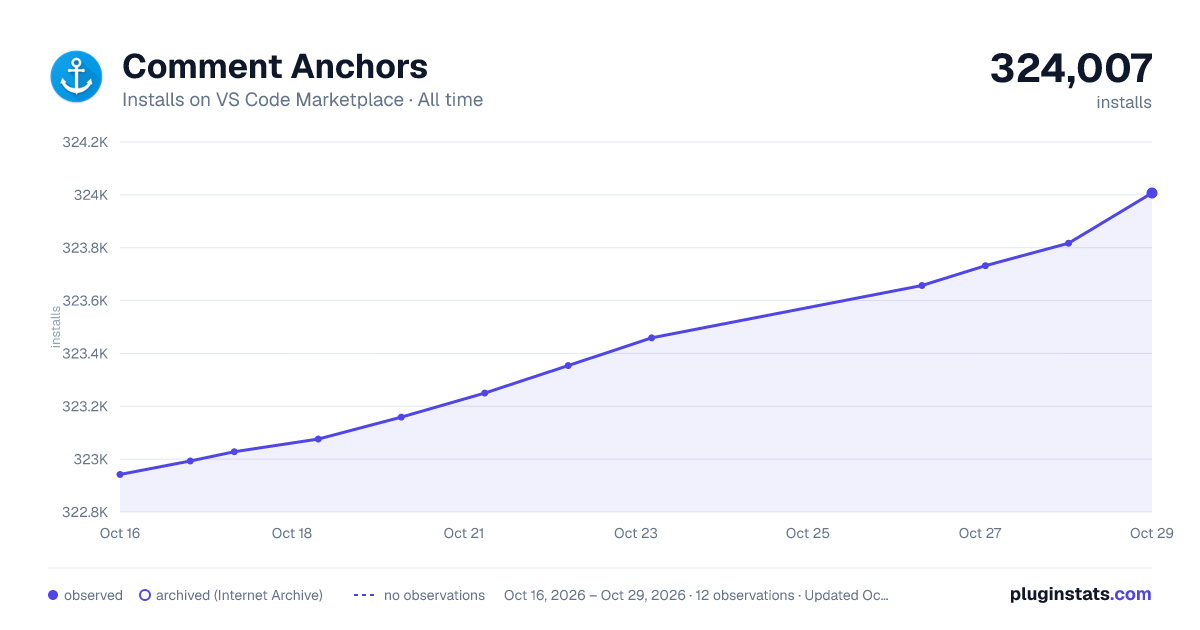Click the 323.4K y-axis label
Screen dimensions: 1200x630
pos(85,354)
